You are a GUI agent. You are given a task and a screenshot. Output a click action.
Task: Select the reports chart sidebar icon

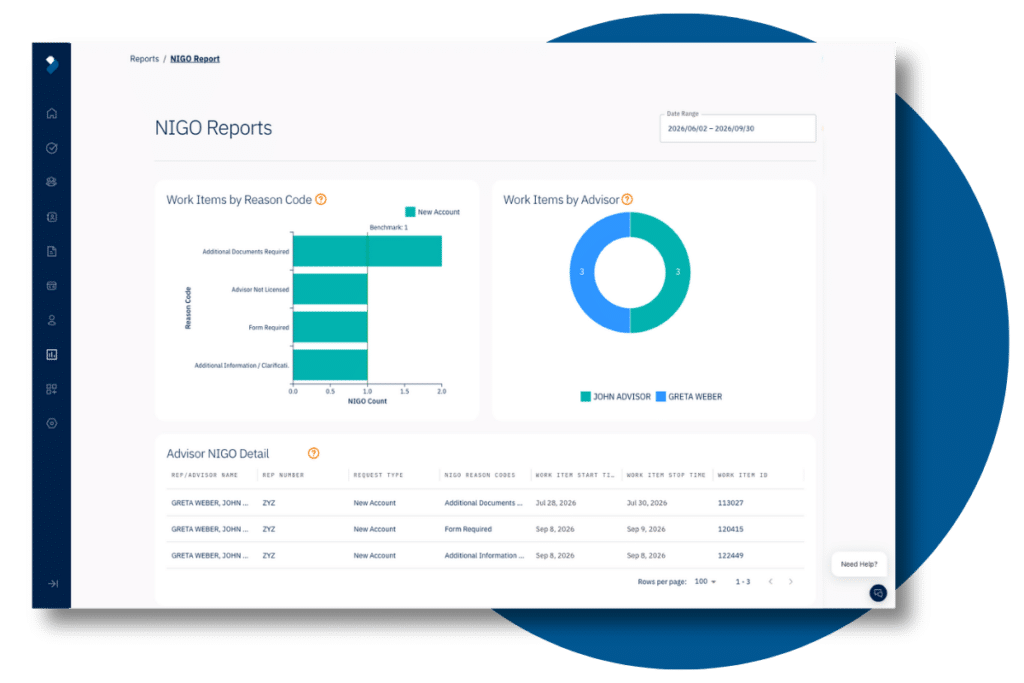tap(52, 355)
